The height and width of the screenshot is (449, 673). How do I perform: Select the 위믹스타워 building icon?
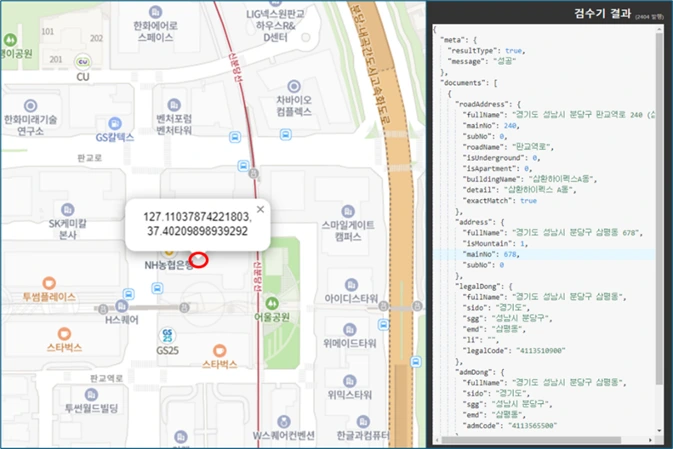[349, 381]
